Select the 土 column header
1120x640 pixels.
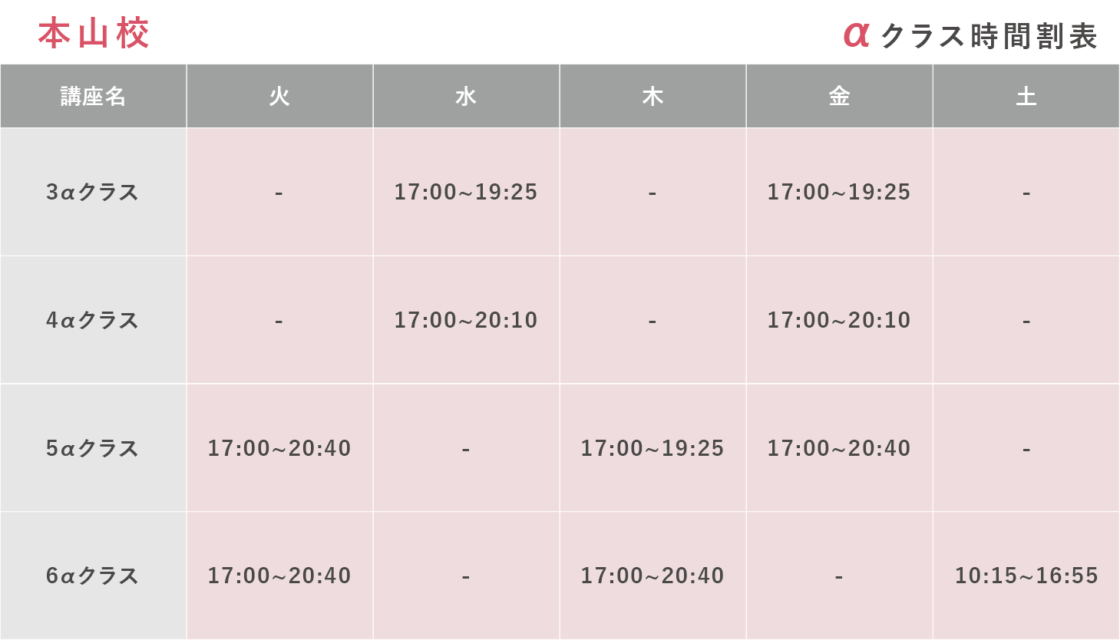1026,96
